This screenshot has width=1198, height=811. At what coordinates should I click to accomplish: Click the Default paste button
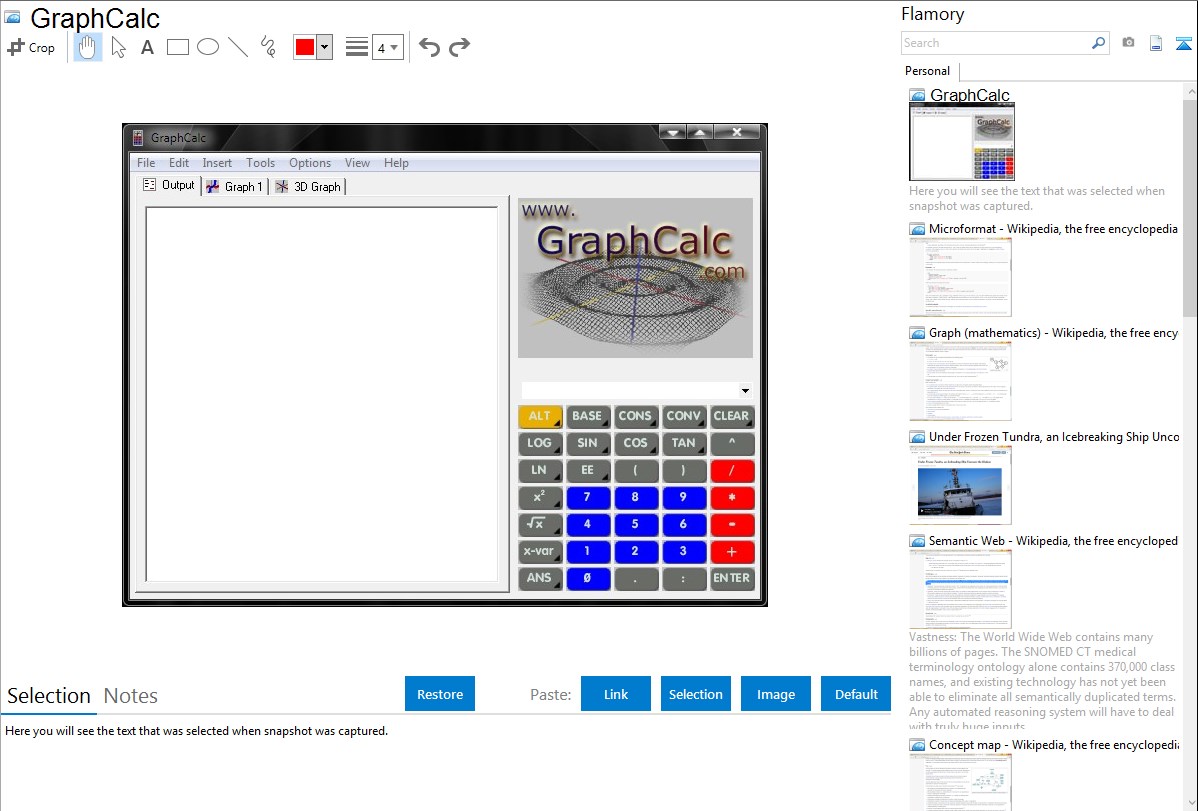click(x=856, y=694)
